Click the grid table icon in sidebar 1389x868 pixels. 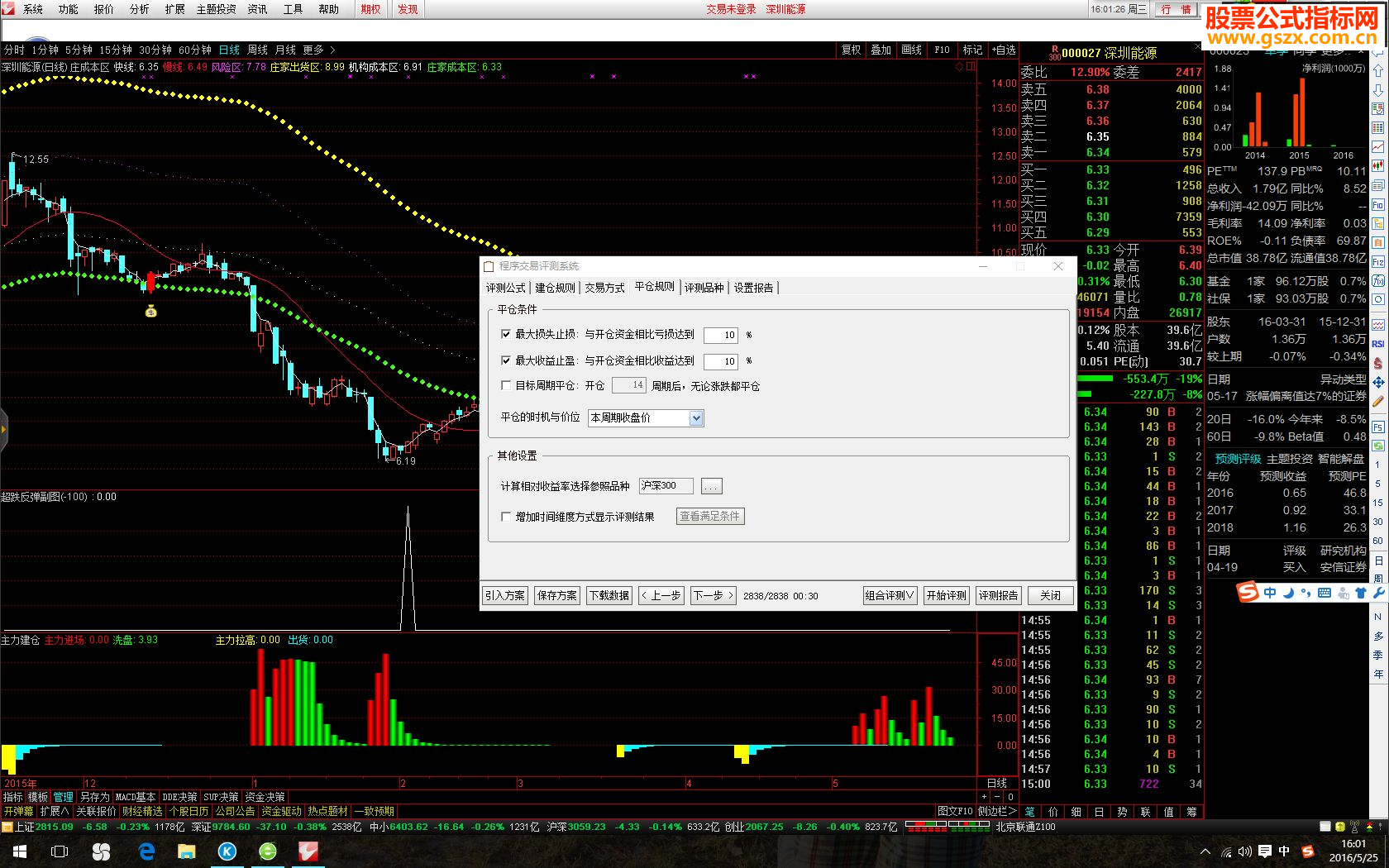1378,128
